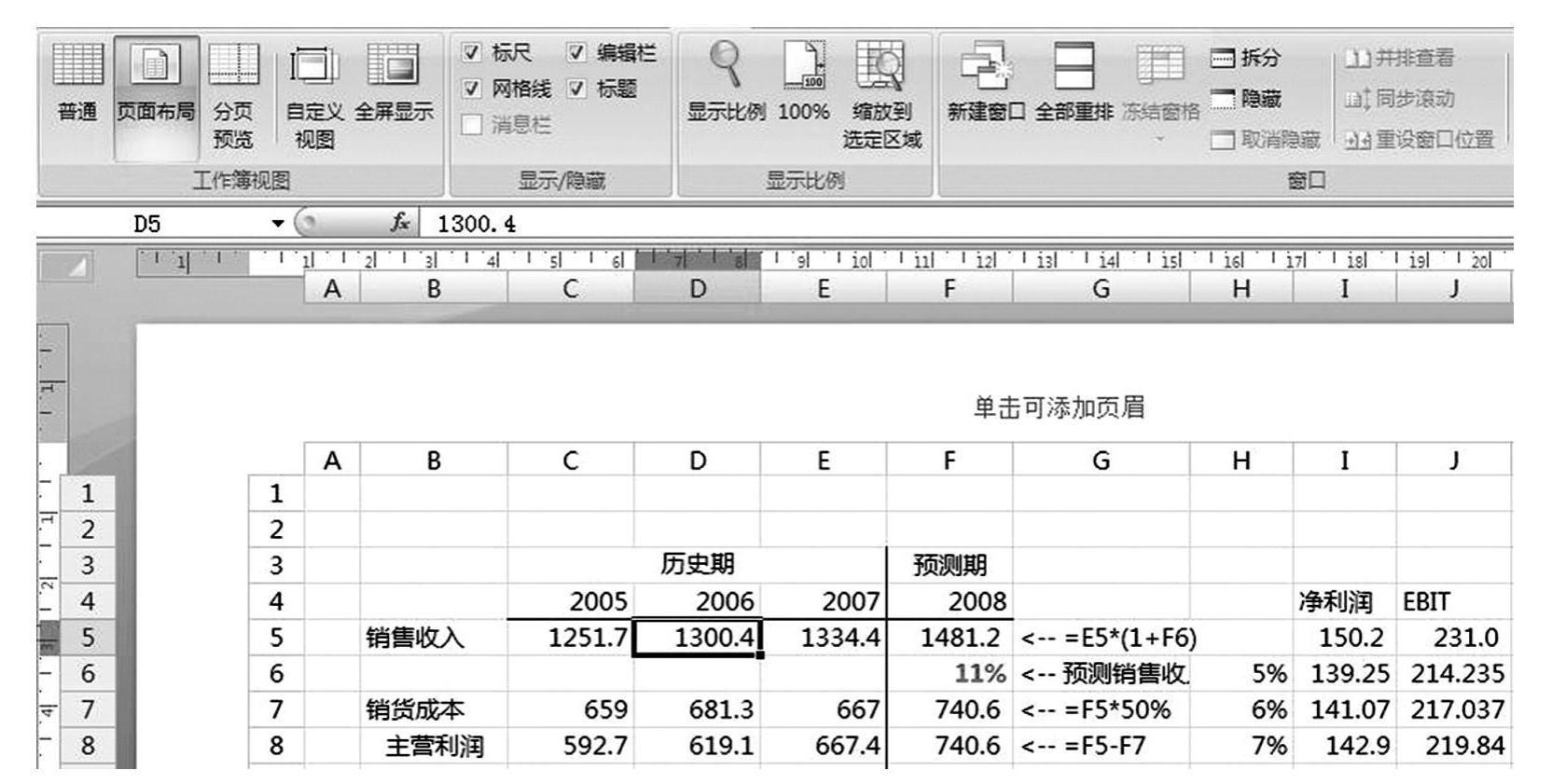
Task: Select cell with formula note =E5*(1+F6)
Action: point(1102,638)
